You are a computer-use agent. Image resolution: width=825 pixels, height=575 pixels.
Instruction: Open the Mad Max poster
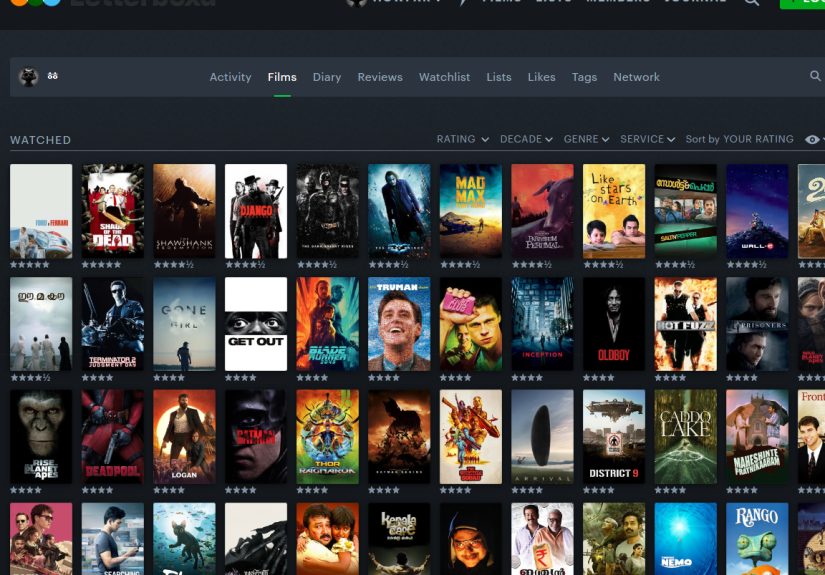[x=470, y=211]
